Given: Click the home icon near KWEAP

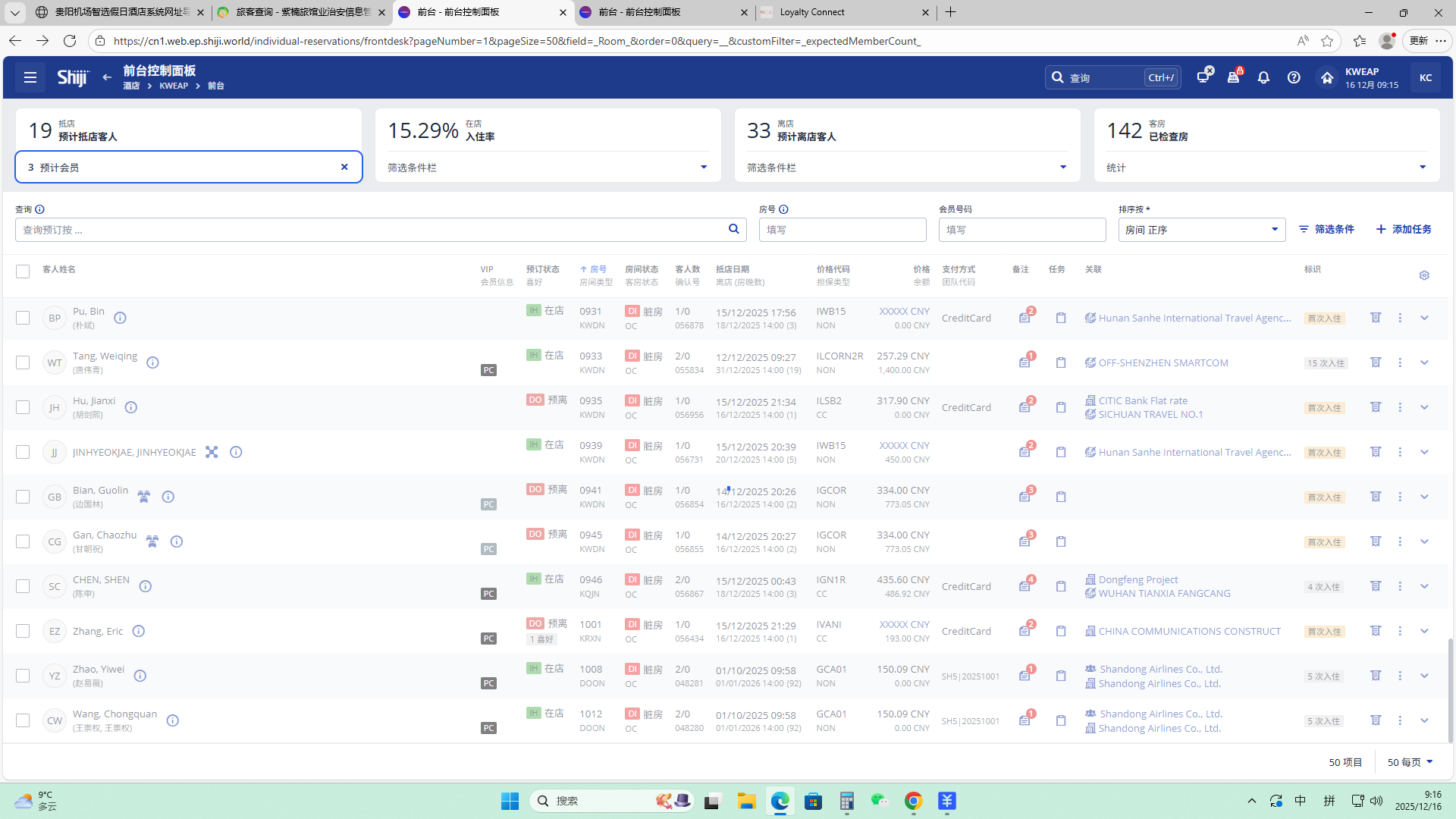Looking at the screenshot, I should click(1326, 77).
